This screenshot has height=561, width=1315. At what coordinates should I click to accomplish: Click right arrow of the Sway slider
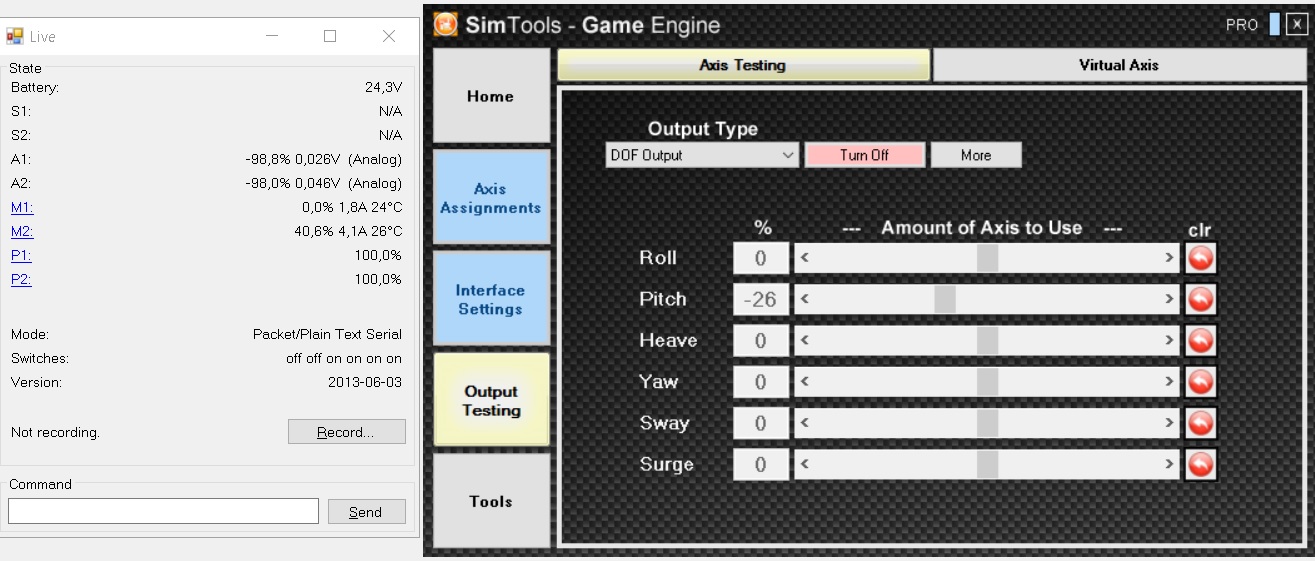point(1169,423)
